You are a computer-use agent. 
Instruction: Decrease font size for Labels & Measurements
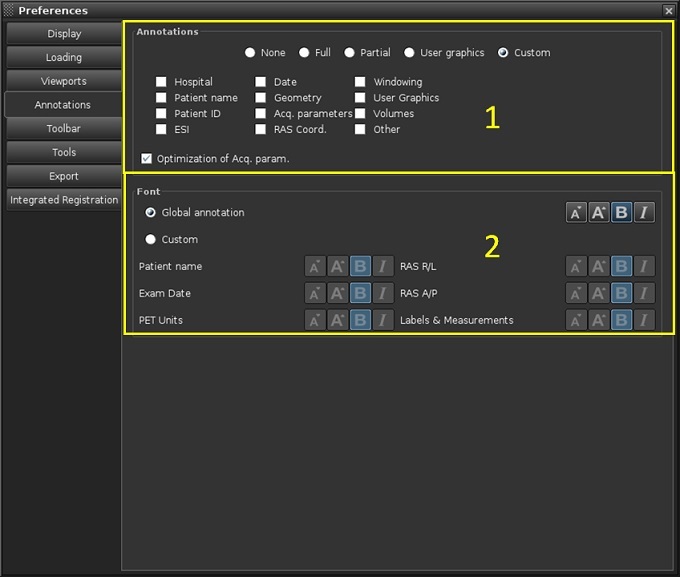coord(576,321)
